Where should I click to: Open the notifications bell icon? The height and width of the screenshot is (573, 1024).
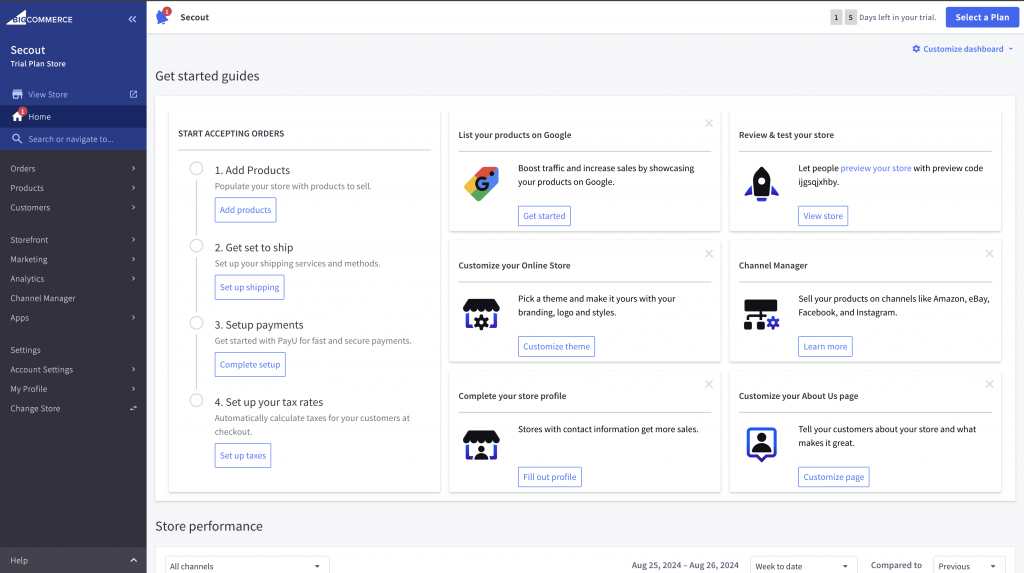pos(162,17)
